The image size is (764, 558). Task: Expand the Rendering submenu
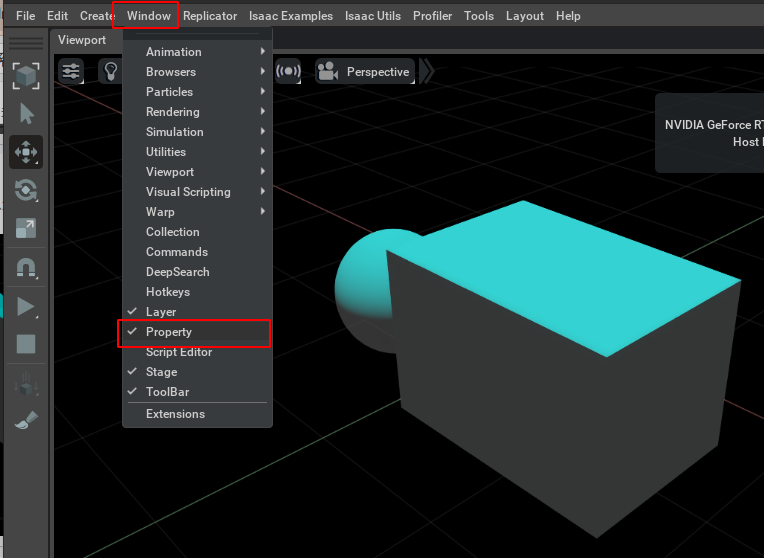coord(197,112)
